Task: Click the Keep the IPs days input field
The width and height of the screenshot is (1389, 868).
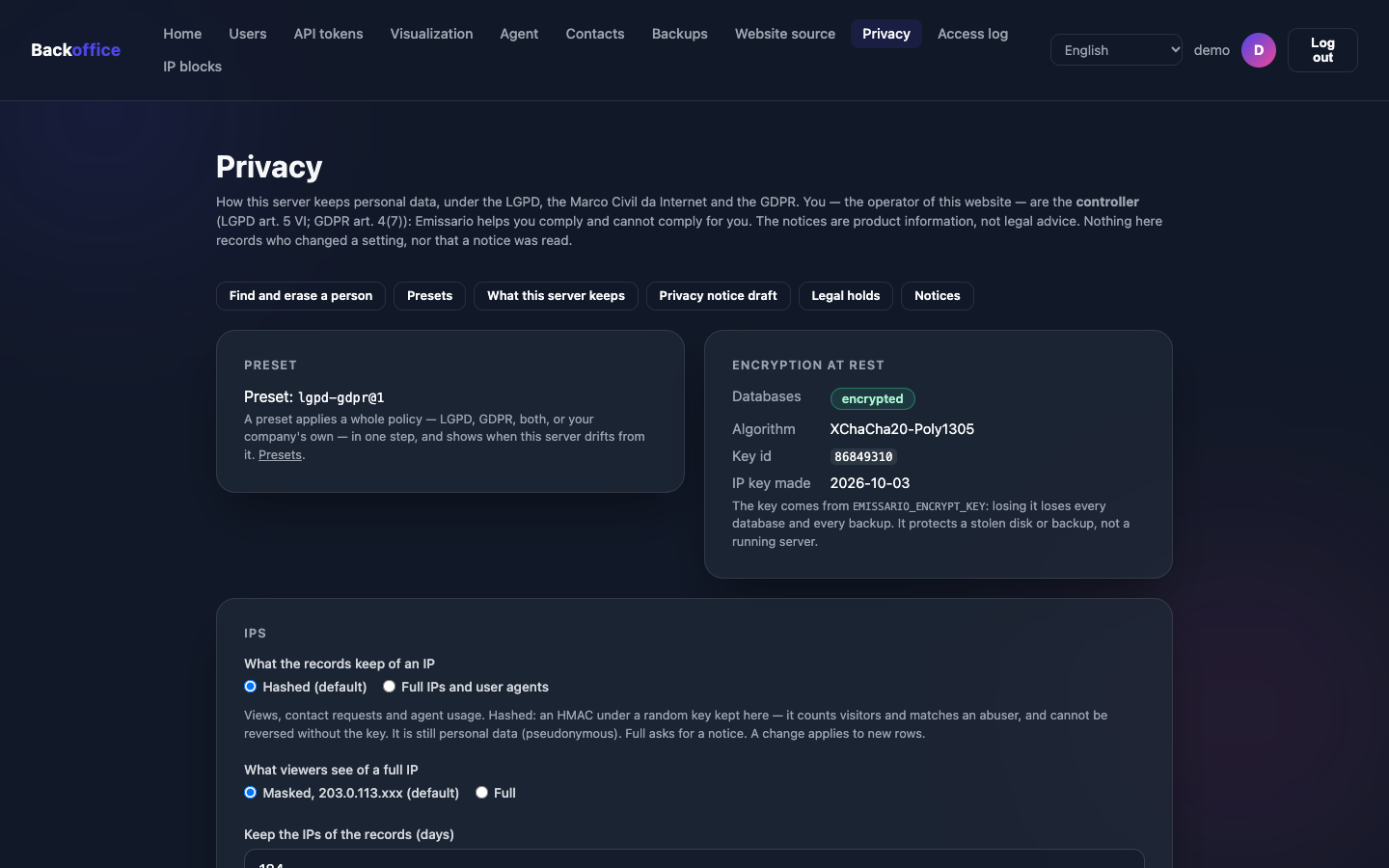Action: click(694, 859)
